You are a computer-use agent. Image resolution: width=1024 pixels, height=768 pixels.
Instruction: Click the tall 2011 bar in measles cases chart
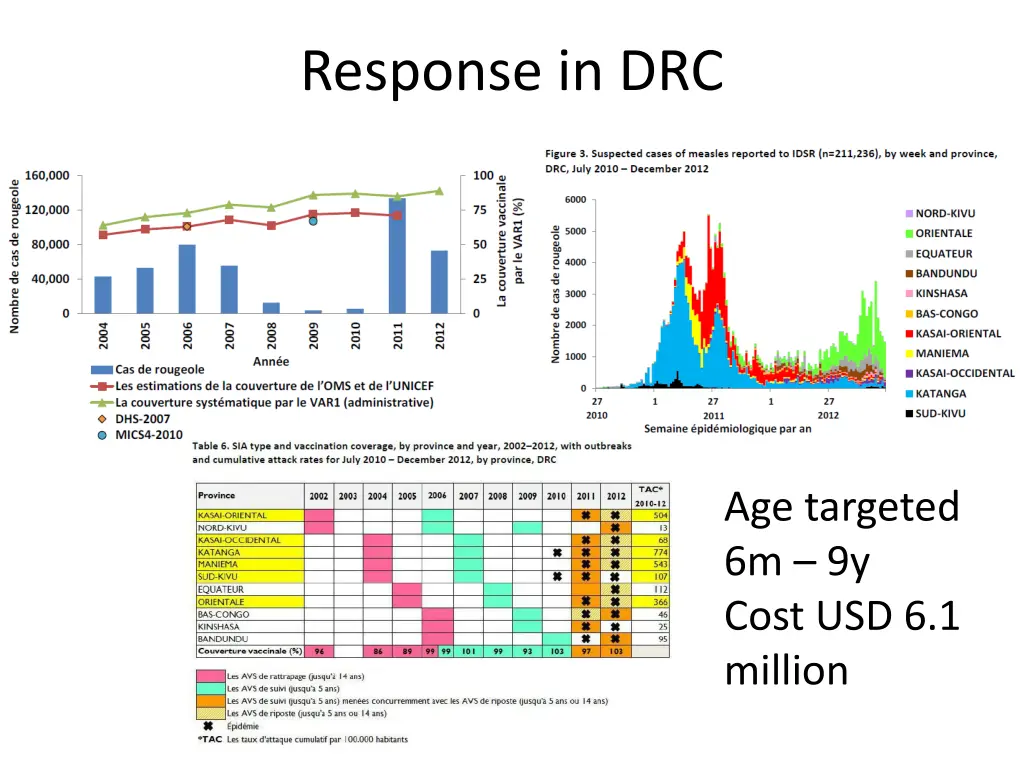coord(397,255)
